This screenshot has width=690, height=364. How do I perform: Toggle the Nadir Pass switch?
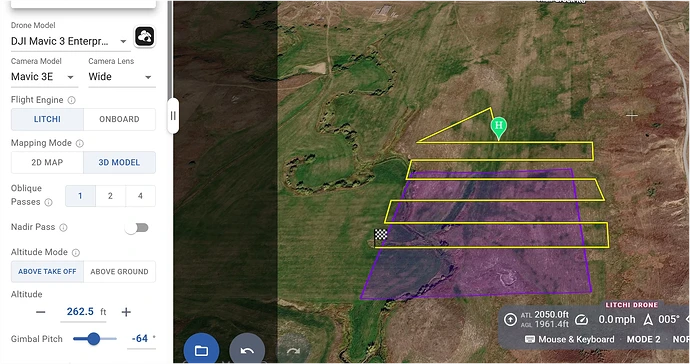136,228
